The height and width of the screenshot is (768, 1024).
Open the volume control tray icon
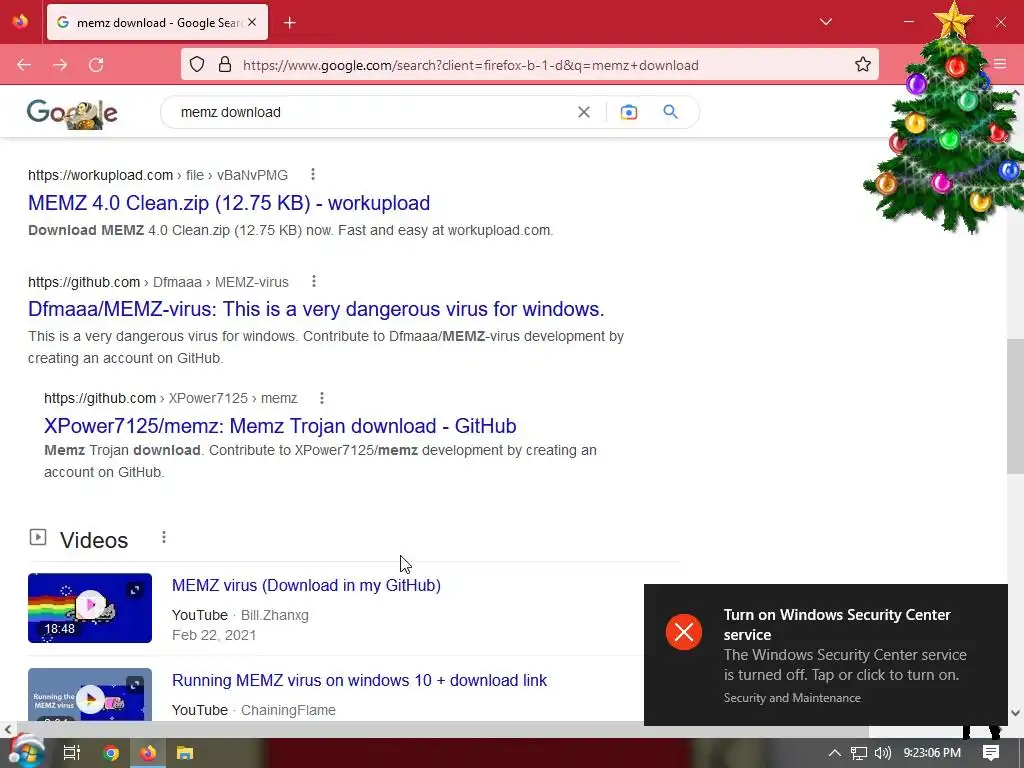click(882, 753)
